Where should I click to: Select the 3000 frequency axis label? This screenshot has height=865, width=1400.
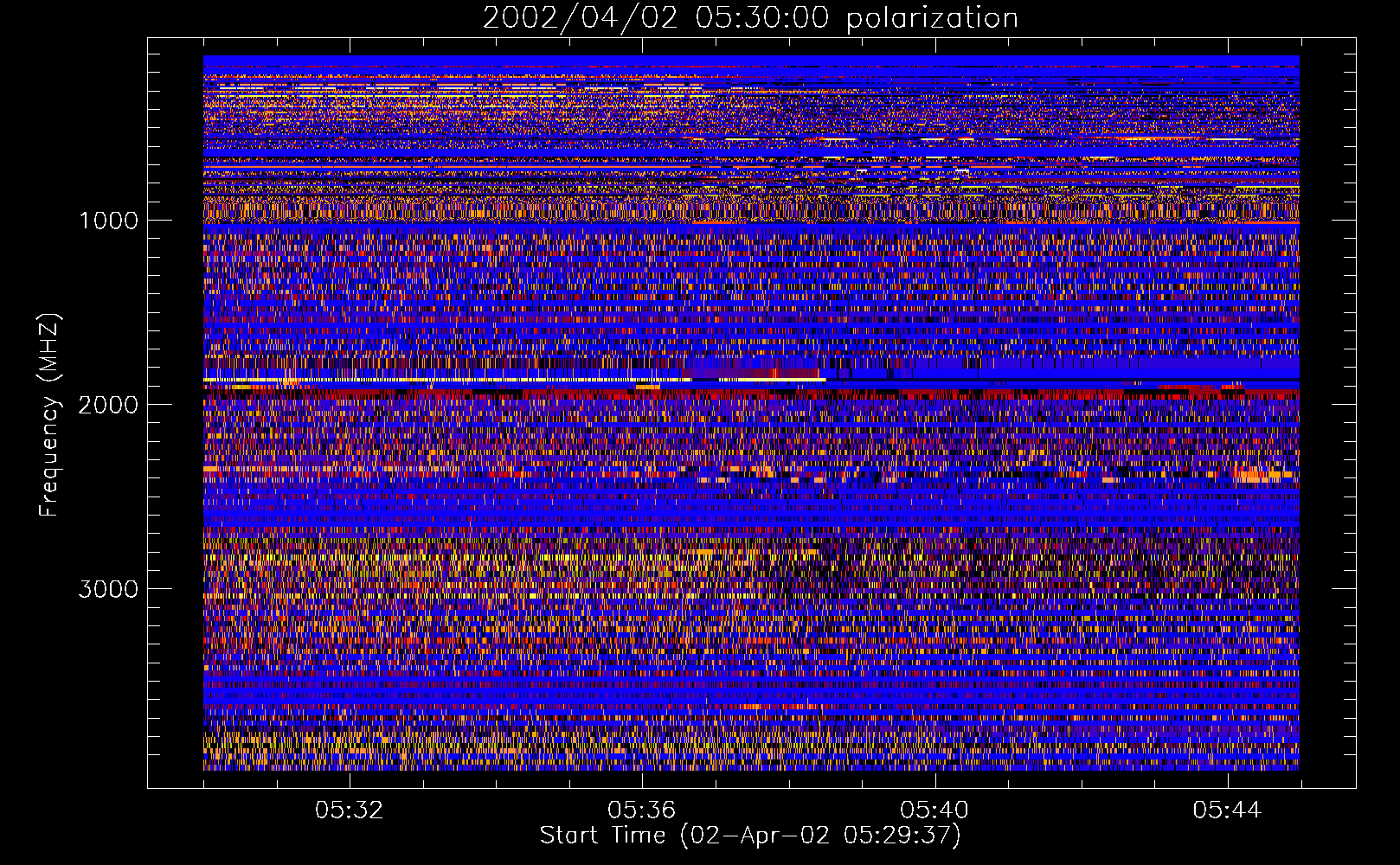[109, 589]
